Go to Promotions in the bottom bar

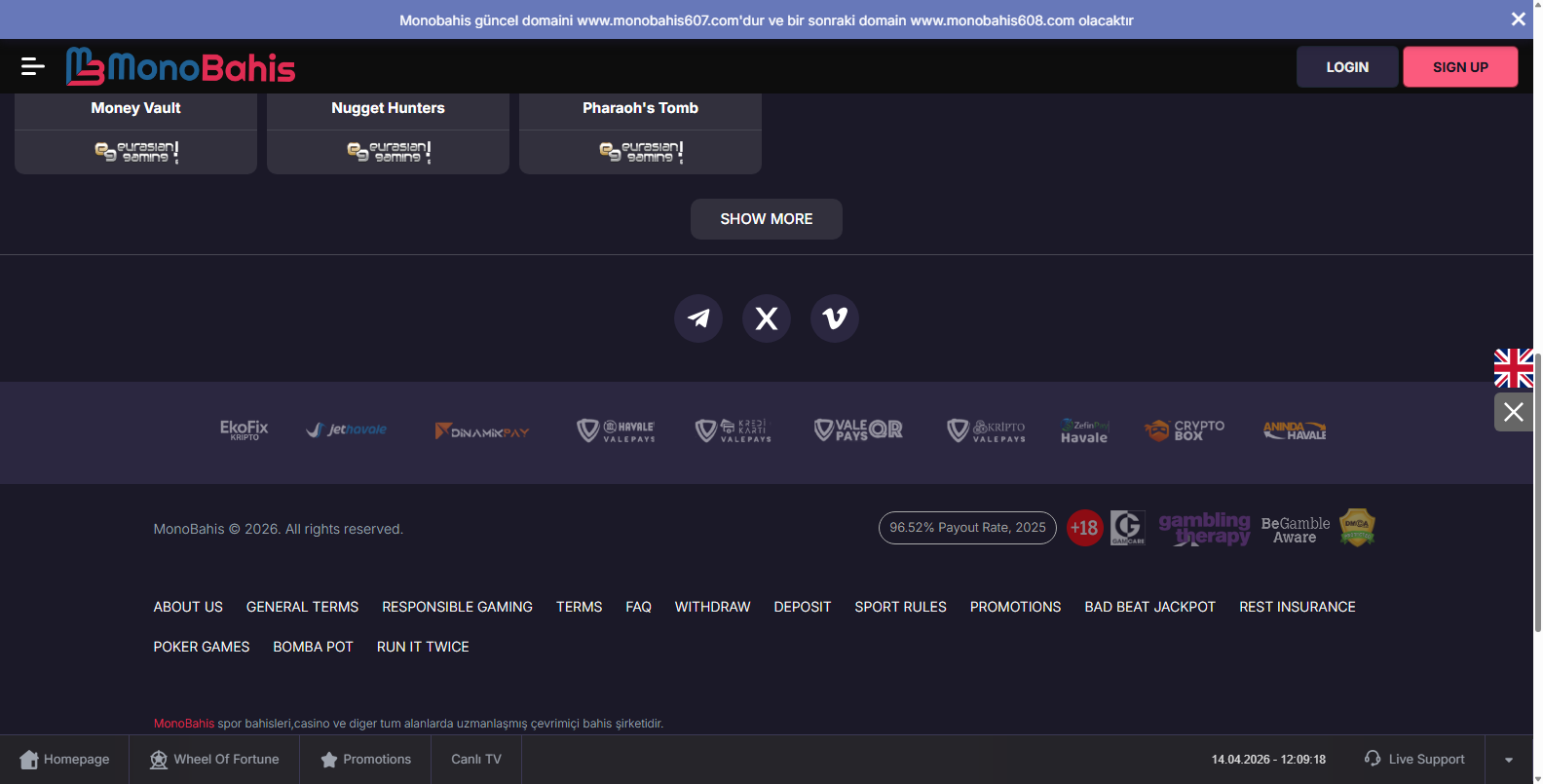[x=365, y=760]
